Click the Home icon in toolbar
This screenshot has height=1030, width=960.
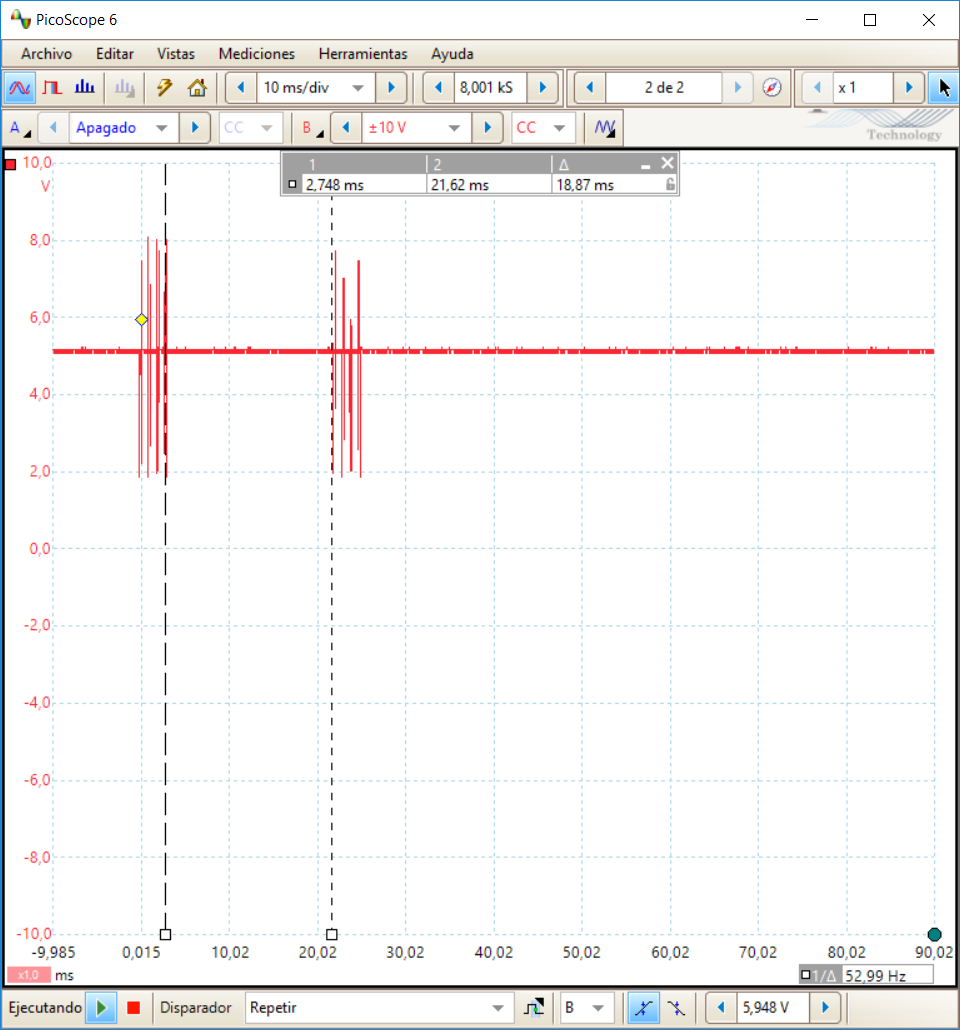[197, 87]
